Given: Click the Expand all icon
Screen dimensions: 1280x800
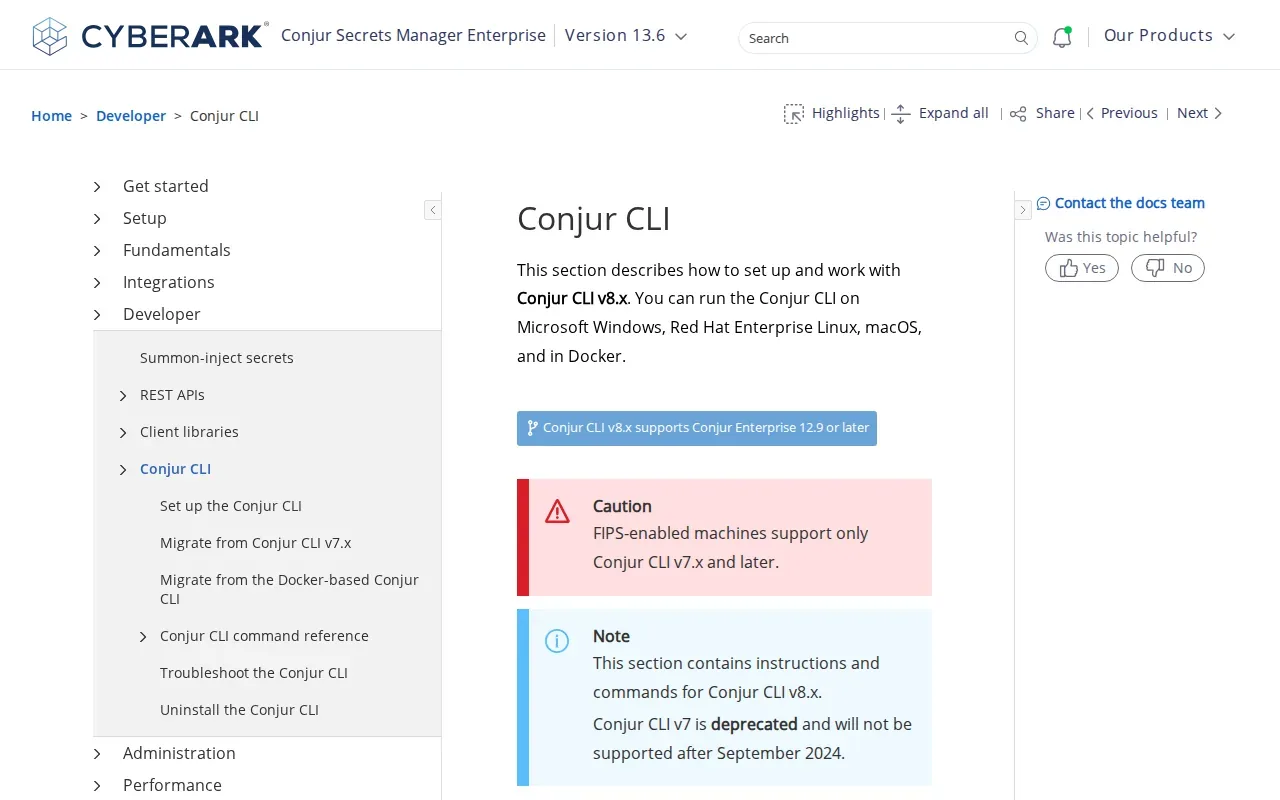Looking at the screenshot, I should coord(901,114).
